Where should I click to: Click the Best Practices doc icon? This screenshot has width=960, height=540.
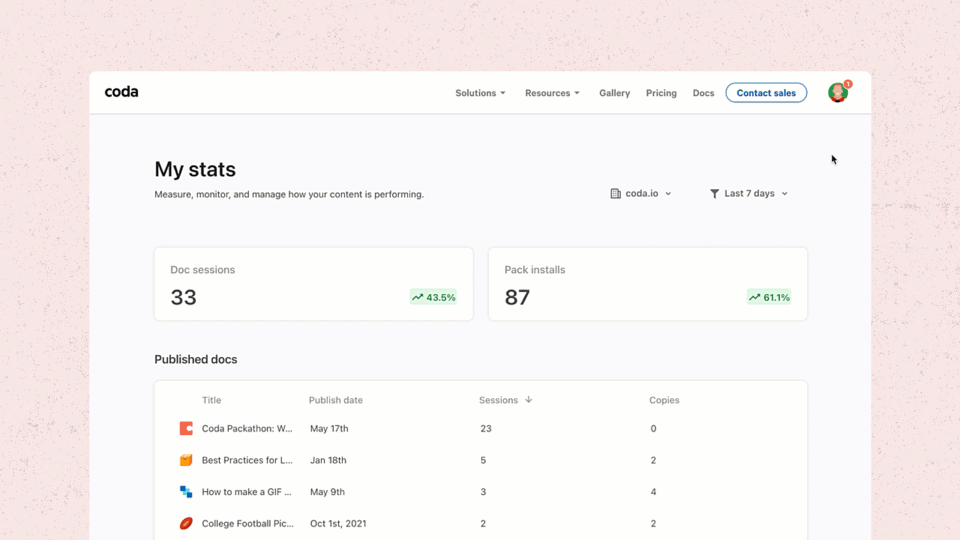pos(186,460)
